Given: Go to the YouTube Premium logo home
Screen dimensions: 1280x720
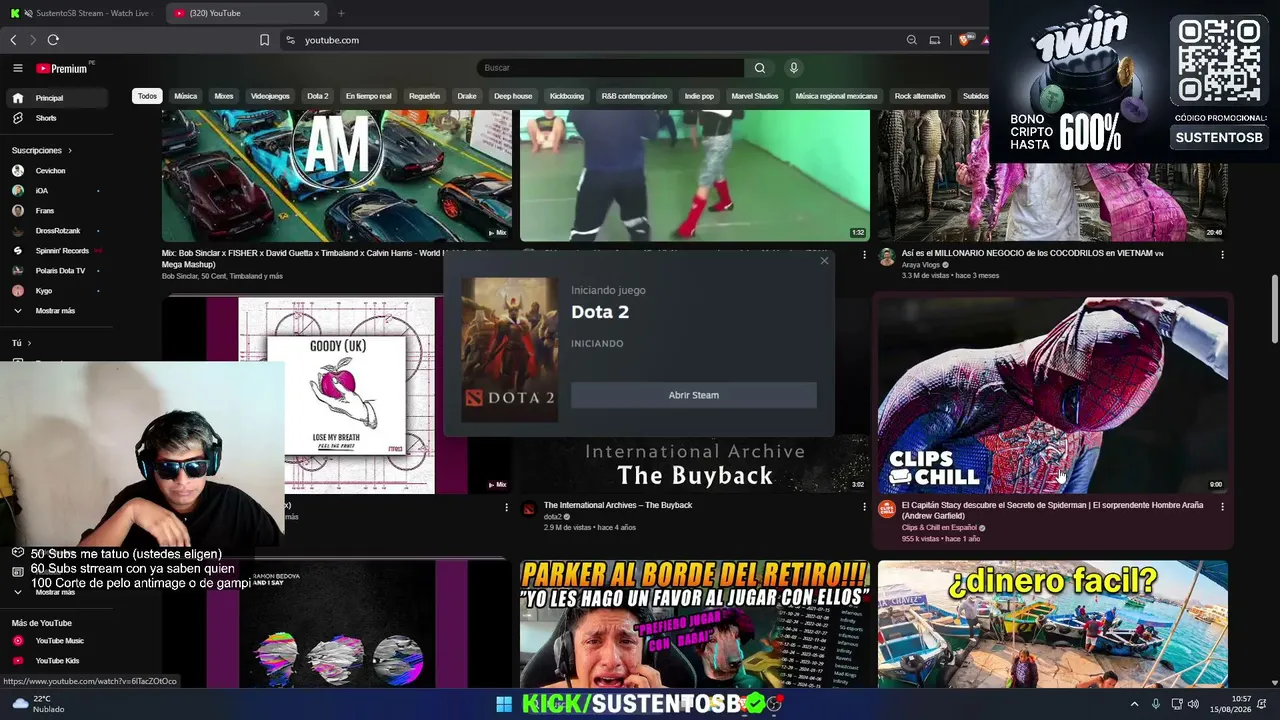Looking at the screenshot, I should [x=62, y=68].
